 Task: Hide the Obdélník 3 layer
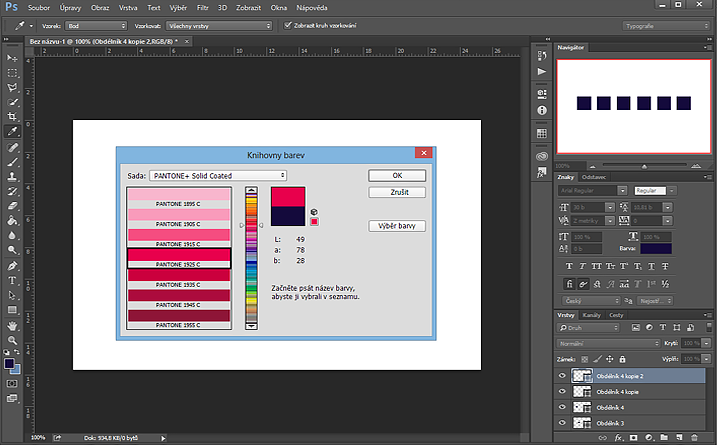562,423
